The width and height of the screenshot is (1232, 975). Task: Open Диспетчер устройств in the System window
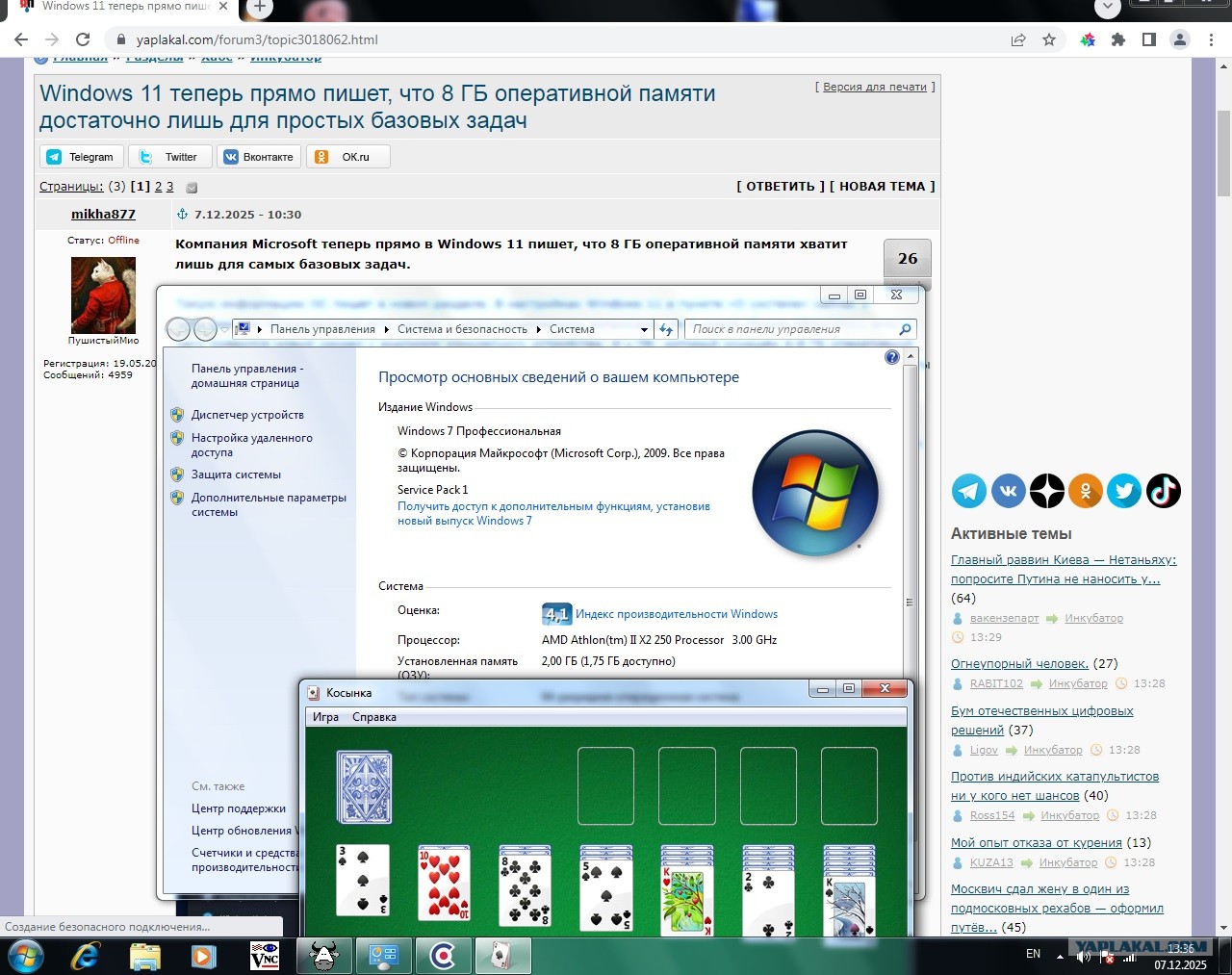pos(247,415)
